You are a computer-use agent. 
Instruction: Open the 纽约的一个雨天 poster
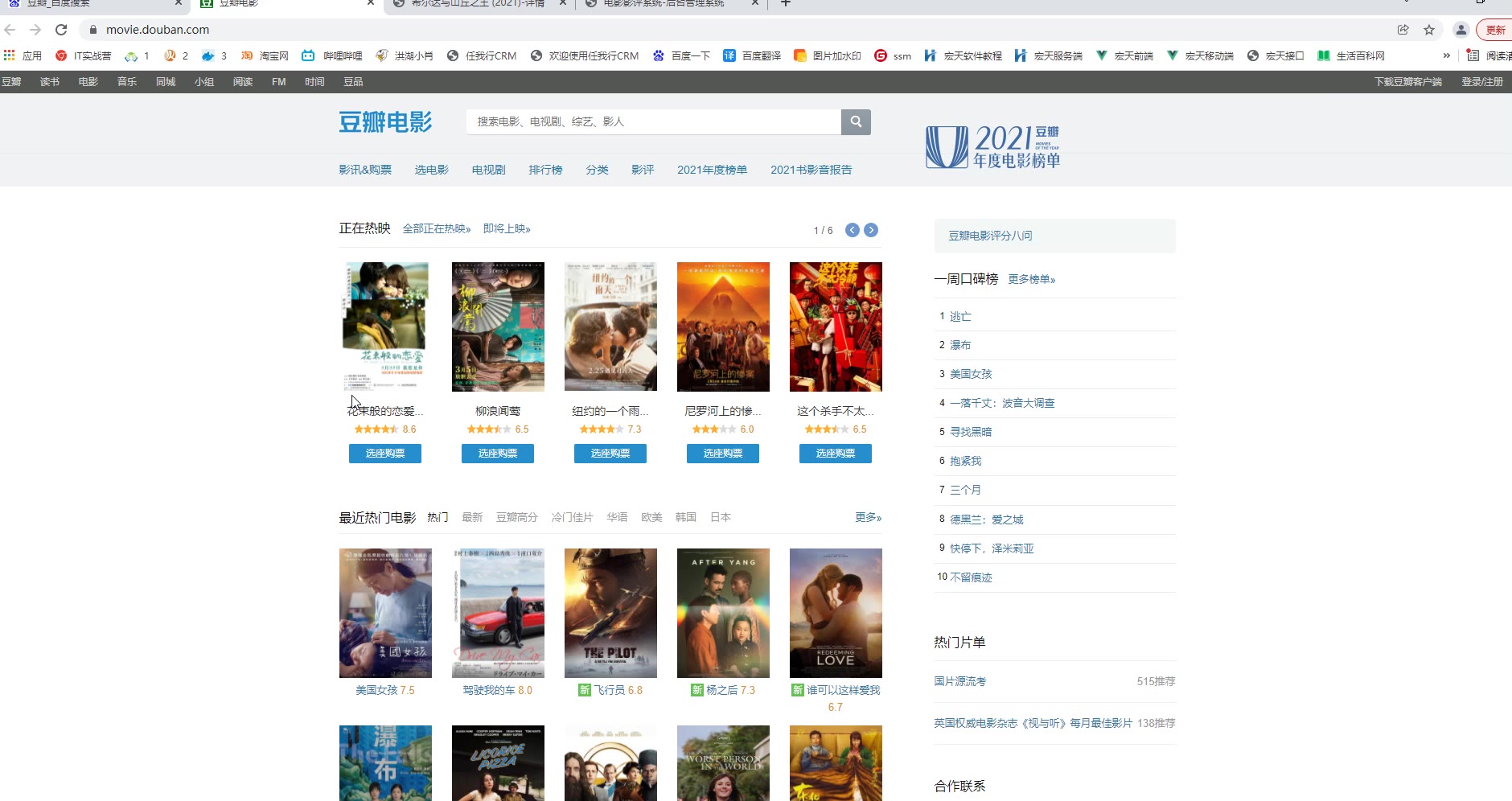pyautogui.click(x=610, y=327)
